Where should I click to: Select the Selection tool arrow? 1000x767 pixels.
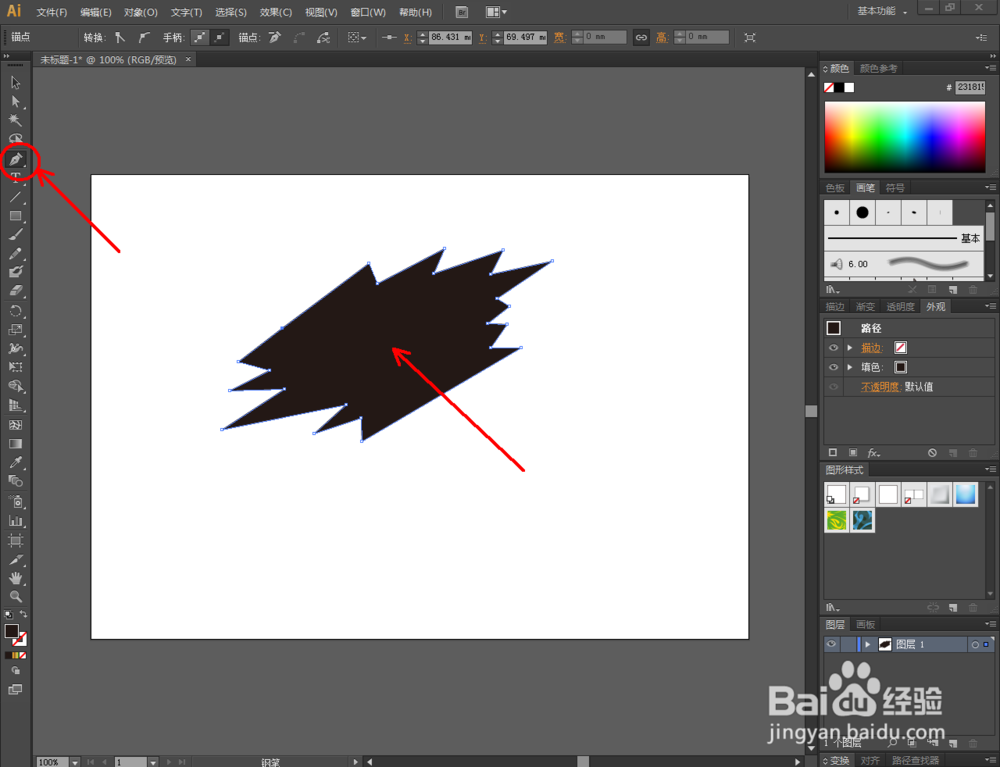click(x=15, y=83)
